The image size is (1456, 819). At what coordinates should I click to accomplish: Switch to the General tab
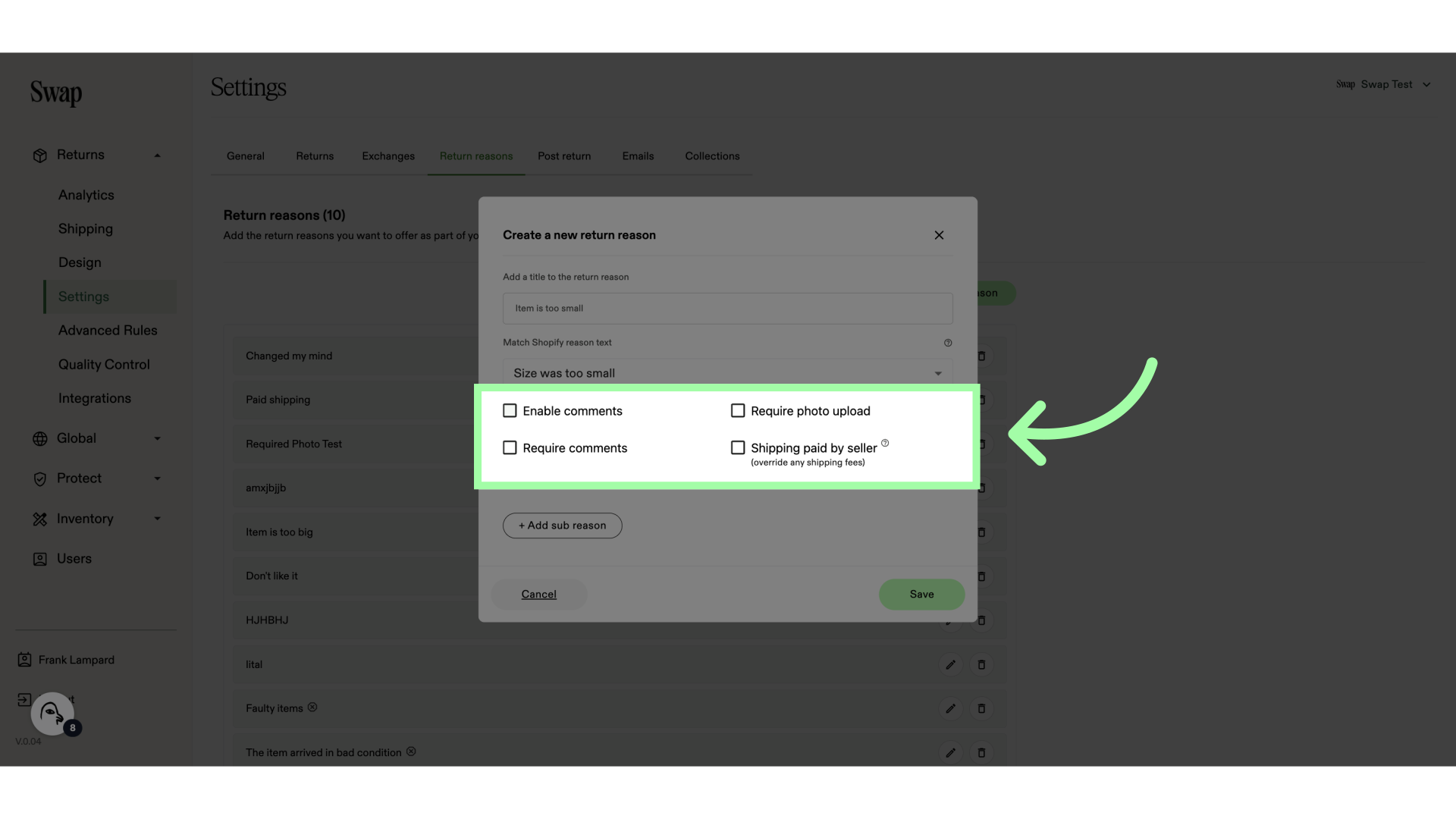pyautogui.click(x=246, y=156)
